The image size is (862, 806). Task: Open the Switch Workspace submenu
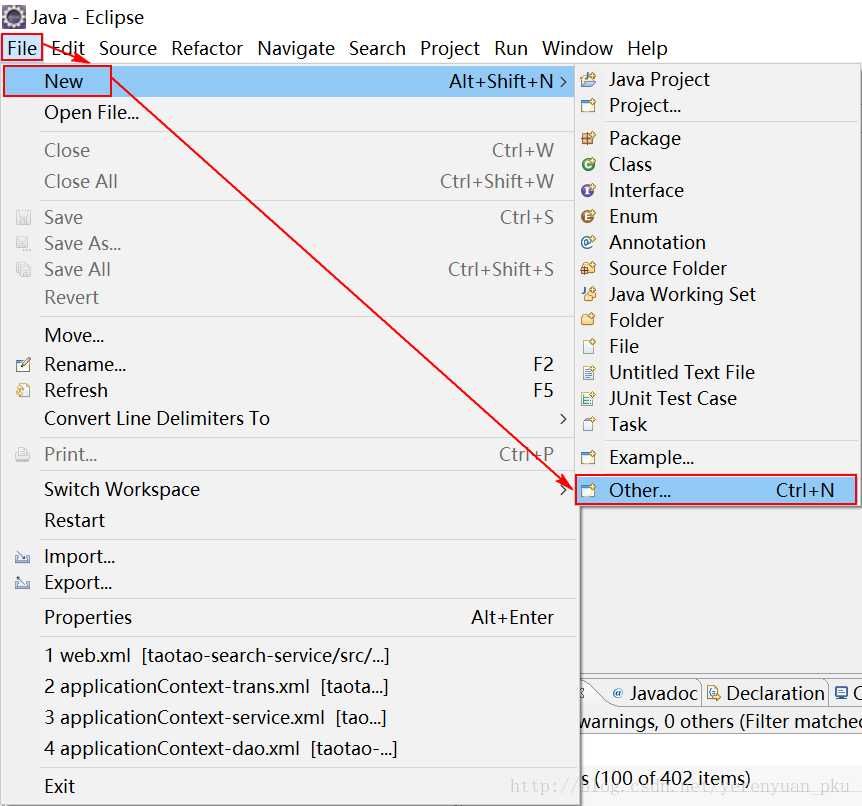click(121, 489)
